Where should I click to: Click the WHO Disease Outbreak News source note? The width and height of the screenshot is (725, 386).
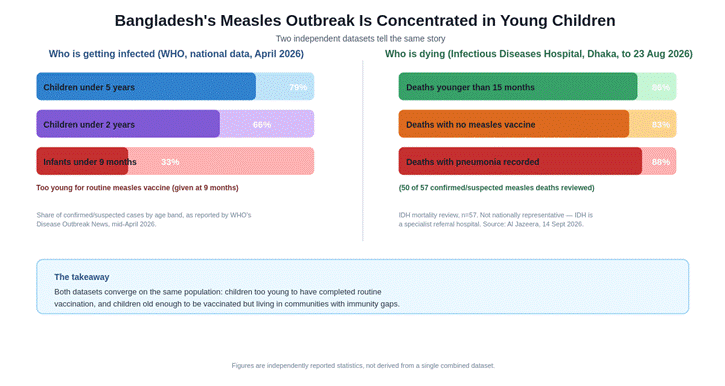point(144,220)
